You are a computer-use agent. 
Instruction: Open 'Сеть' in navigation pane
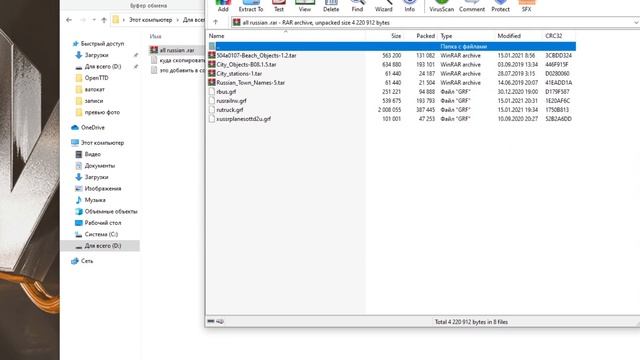87,261
